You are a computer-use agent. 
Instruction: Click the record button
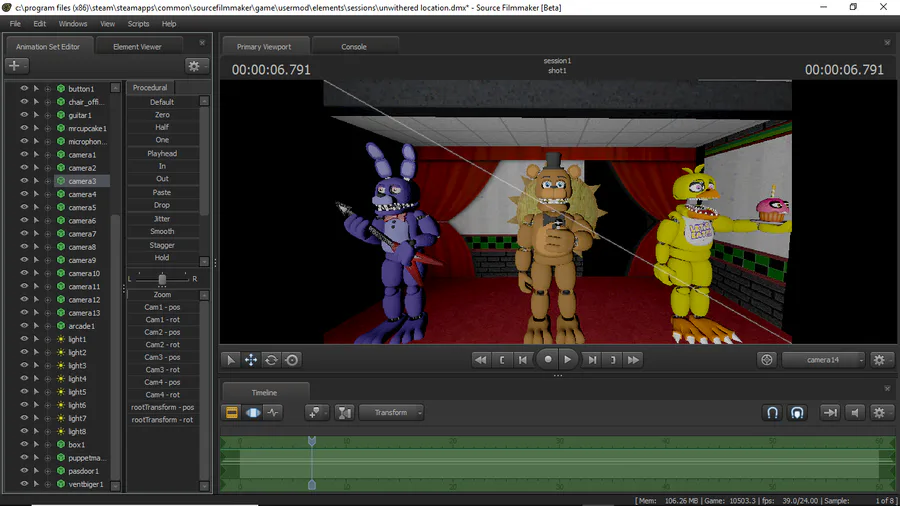tap(548, 360)
